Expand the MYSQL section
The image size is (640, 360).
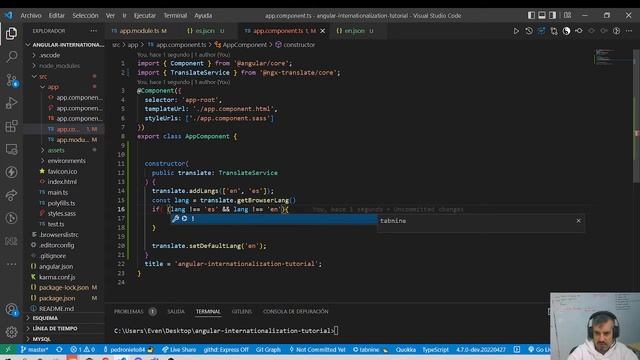click(64, 339)
